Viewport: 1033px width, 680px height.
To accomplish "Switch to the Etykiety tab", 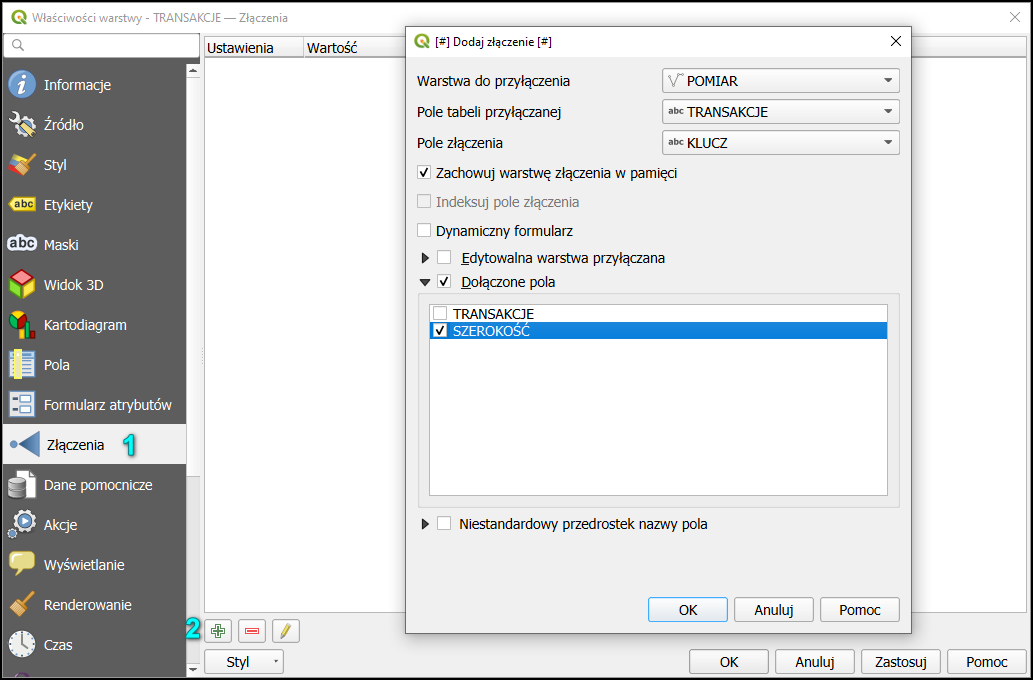I will [x=68, y=205].
